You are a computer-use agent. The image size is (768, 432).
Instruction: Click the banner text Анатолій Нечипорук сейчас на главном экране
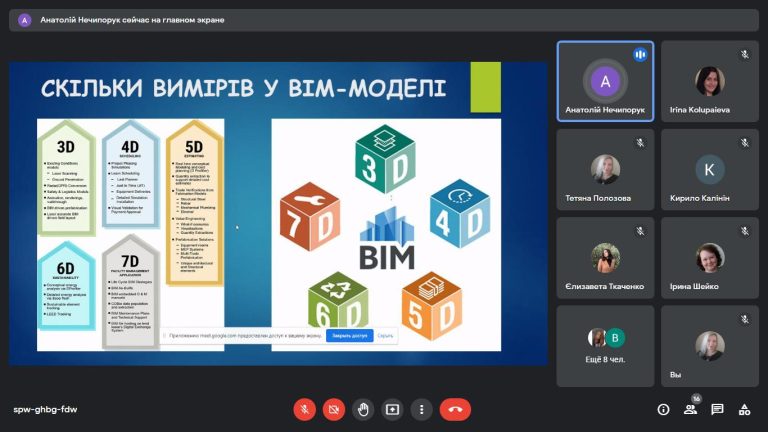point(132,20)
